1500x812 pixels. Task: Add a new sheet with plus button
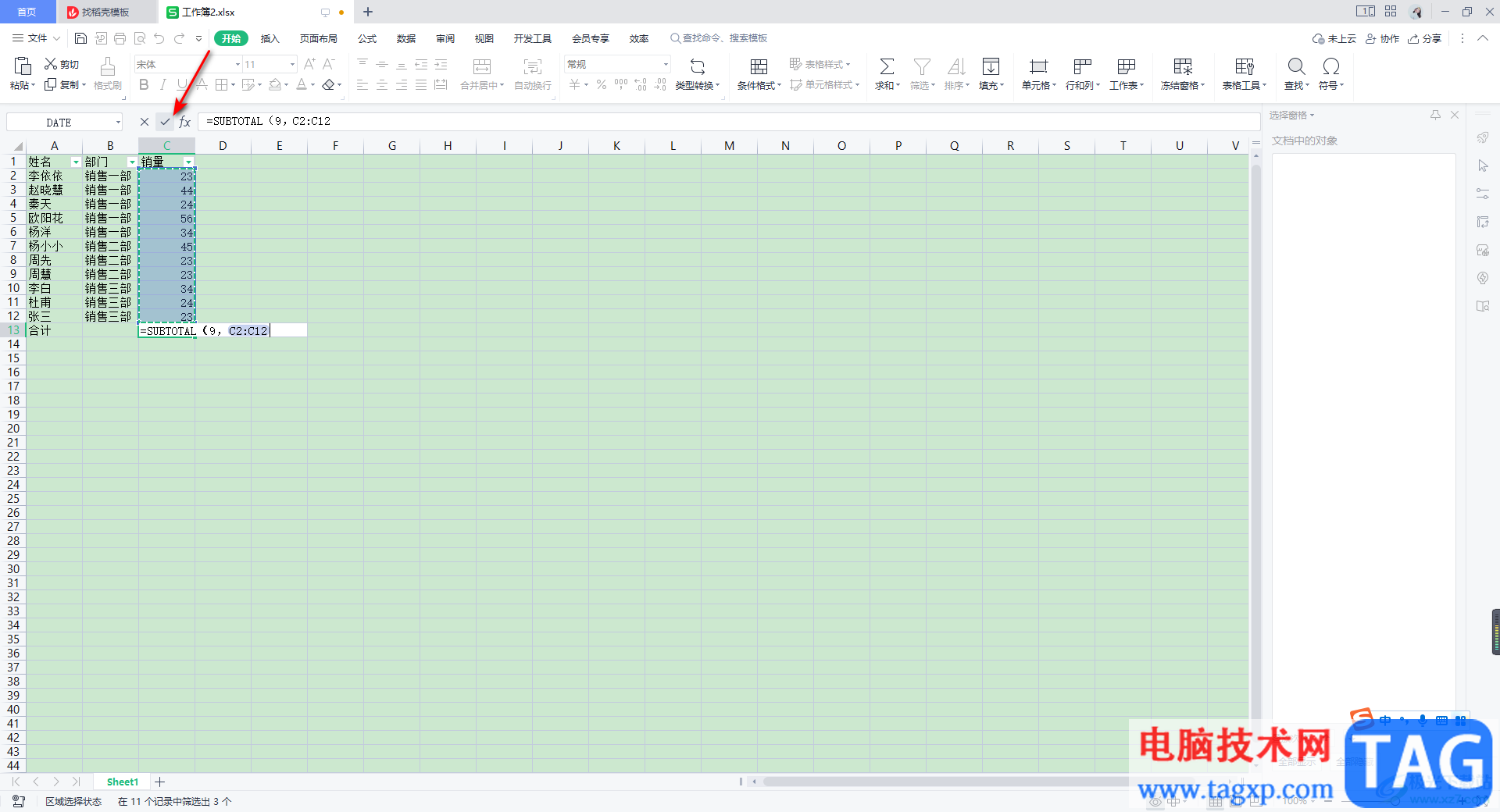coord(159,782)
